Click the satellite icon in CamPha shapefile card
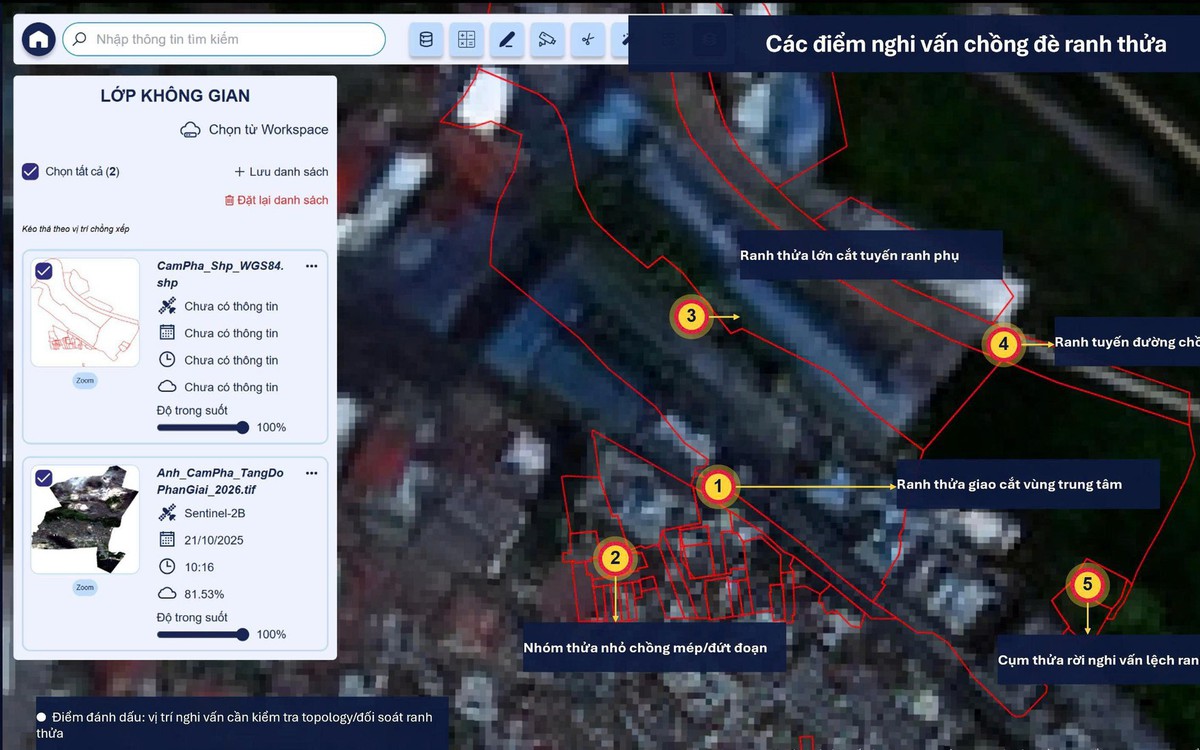 coord(167,306)
